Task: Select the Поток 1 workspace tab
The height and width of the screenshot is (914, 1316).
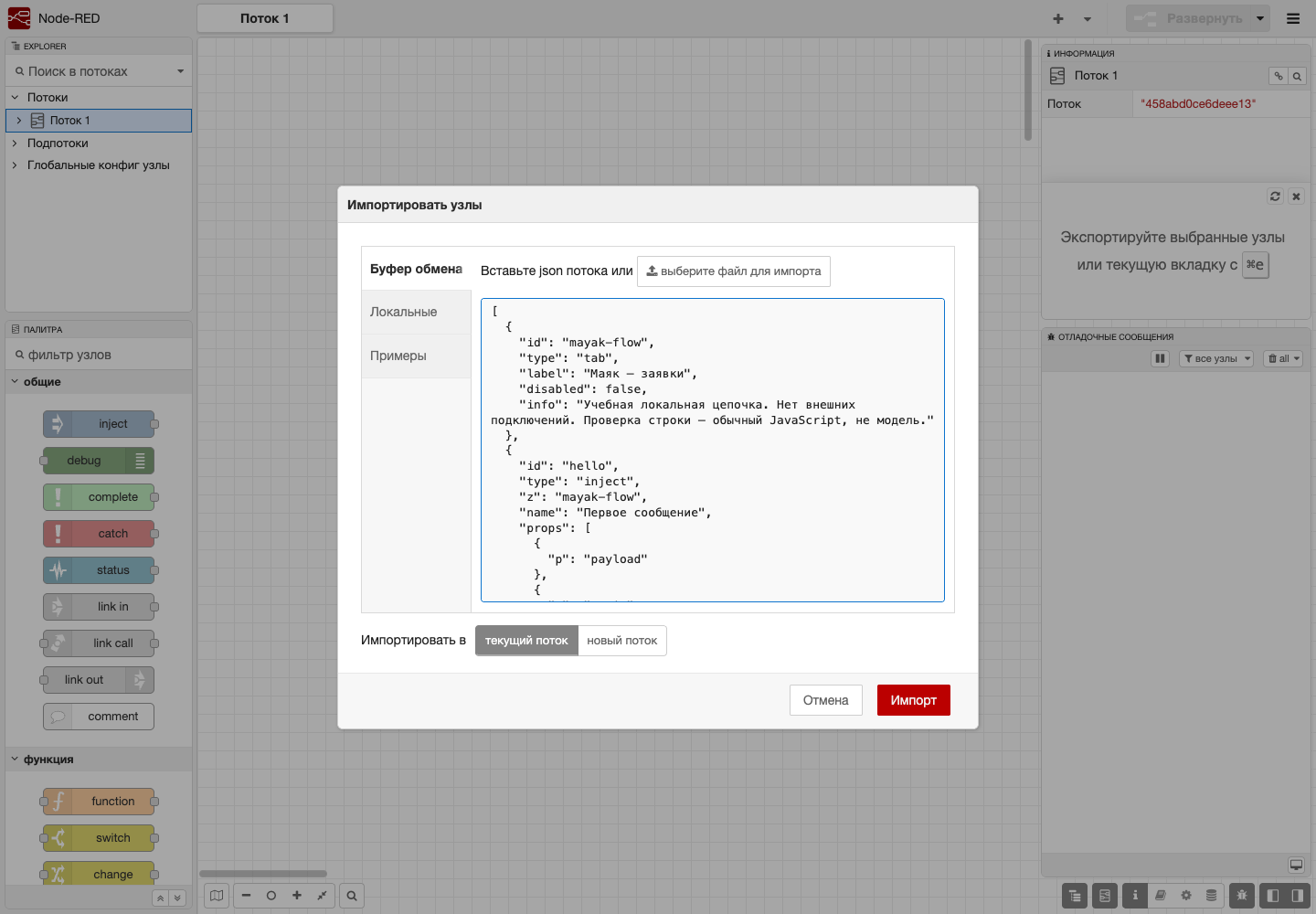Action: coord(265,18)
